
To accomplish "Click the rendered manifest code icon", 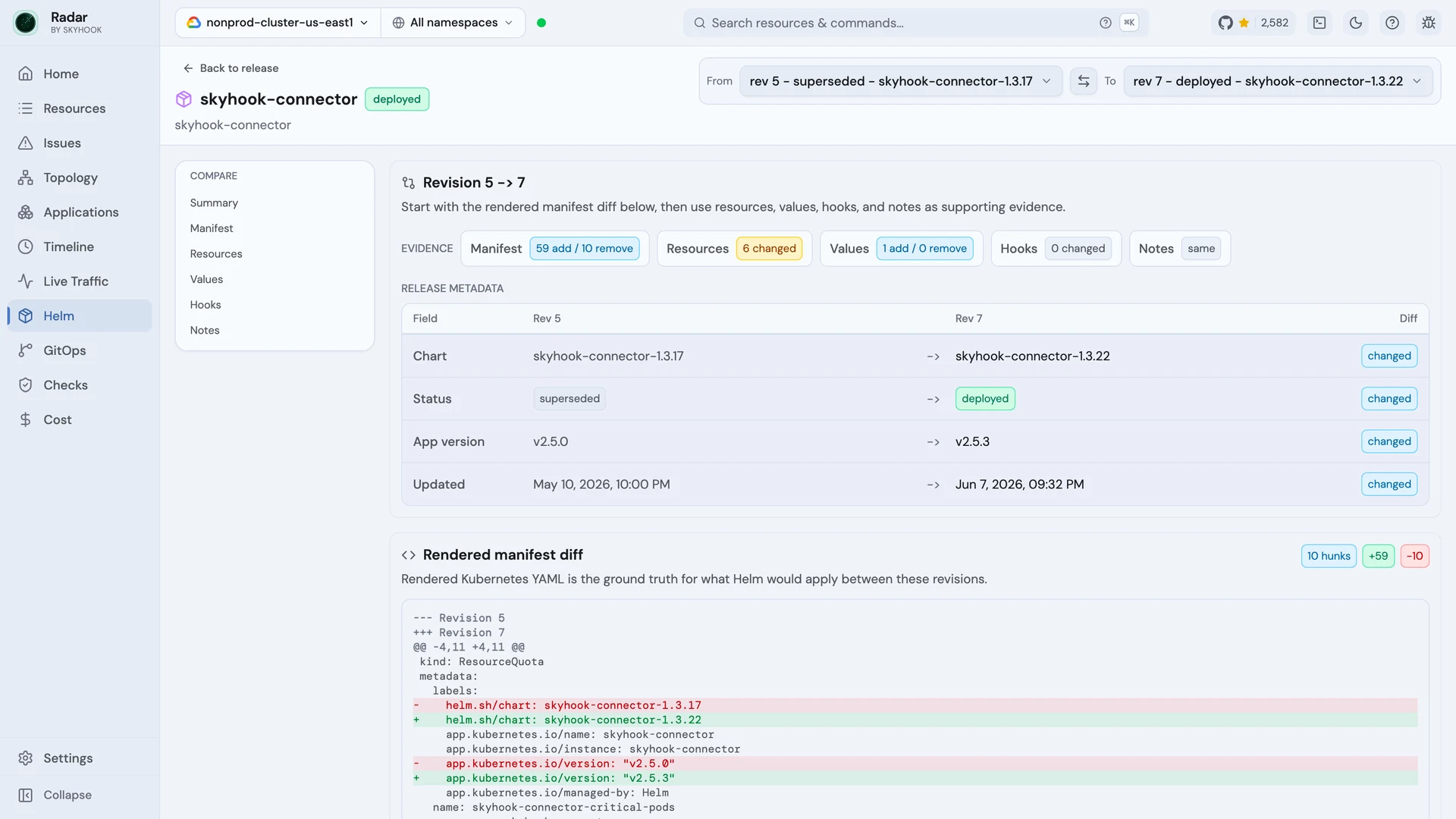I will [409, 555].
